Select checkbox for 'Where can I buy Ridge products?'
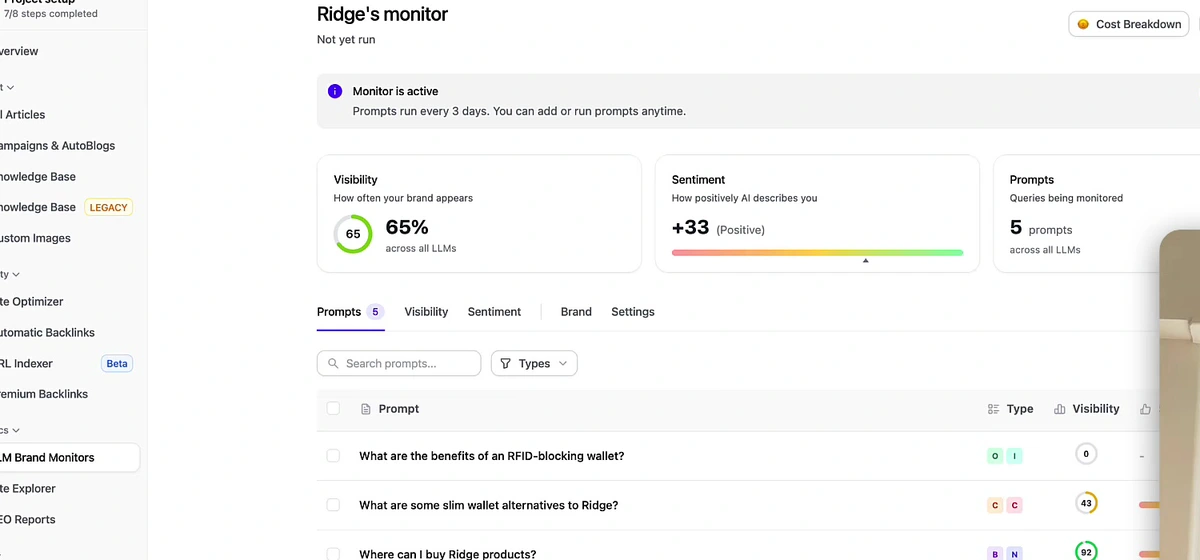1200x560 pixels. [333, 554]
